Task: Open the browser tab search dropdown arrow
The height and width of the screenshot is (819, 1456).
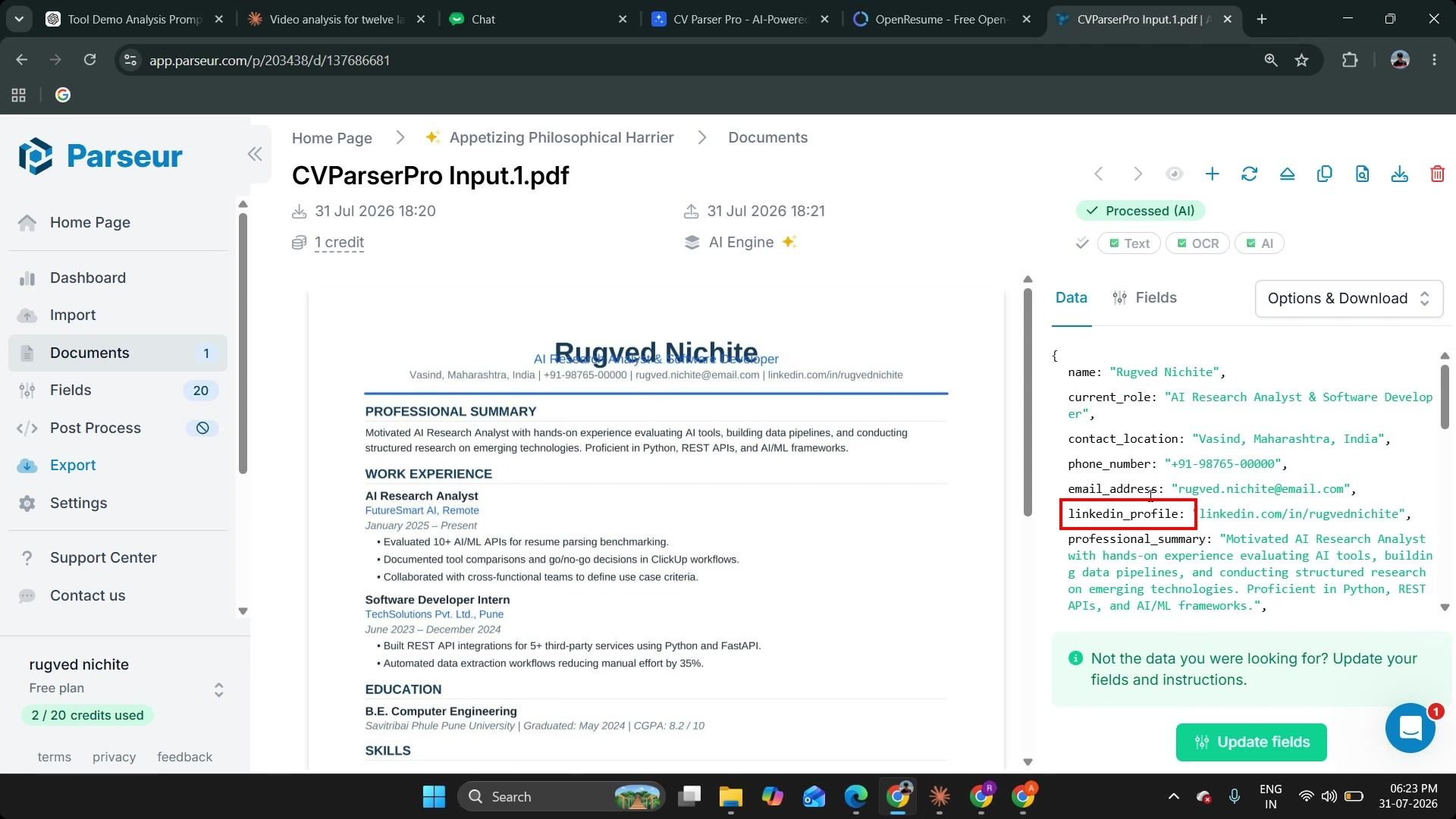Action: coord(19,20)
